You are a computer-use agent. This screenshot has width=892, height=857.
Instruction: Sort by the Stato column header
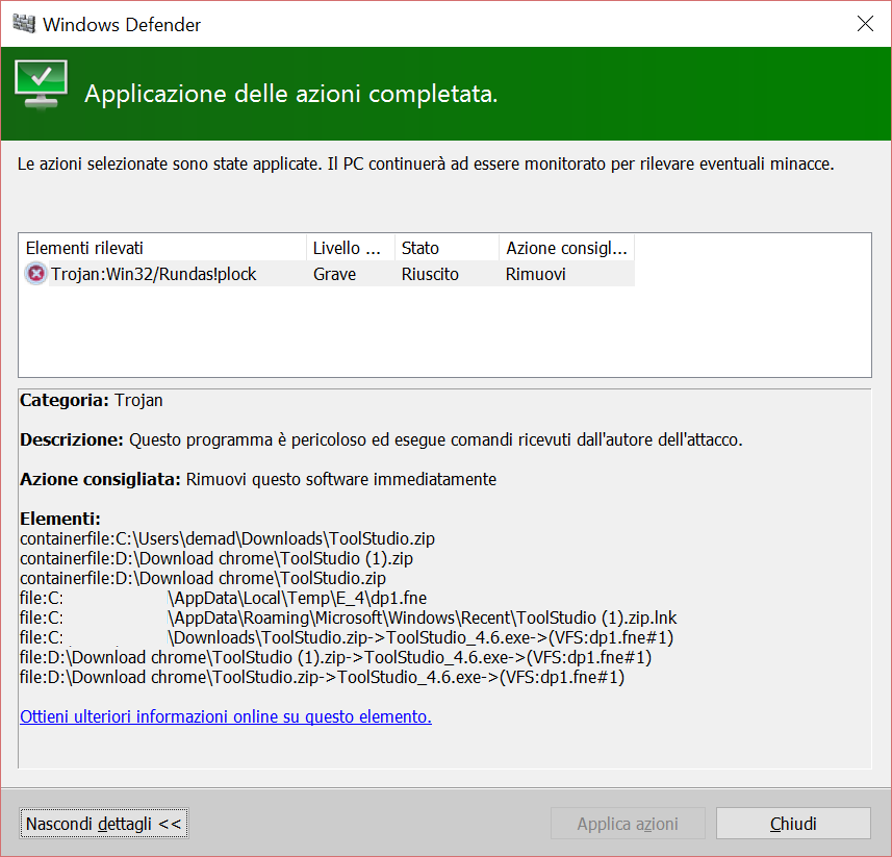[447, 248]
